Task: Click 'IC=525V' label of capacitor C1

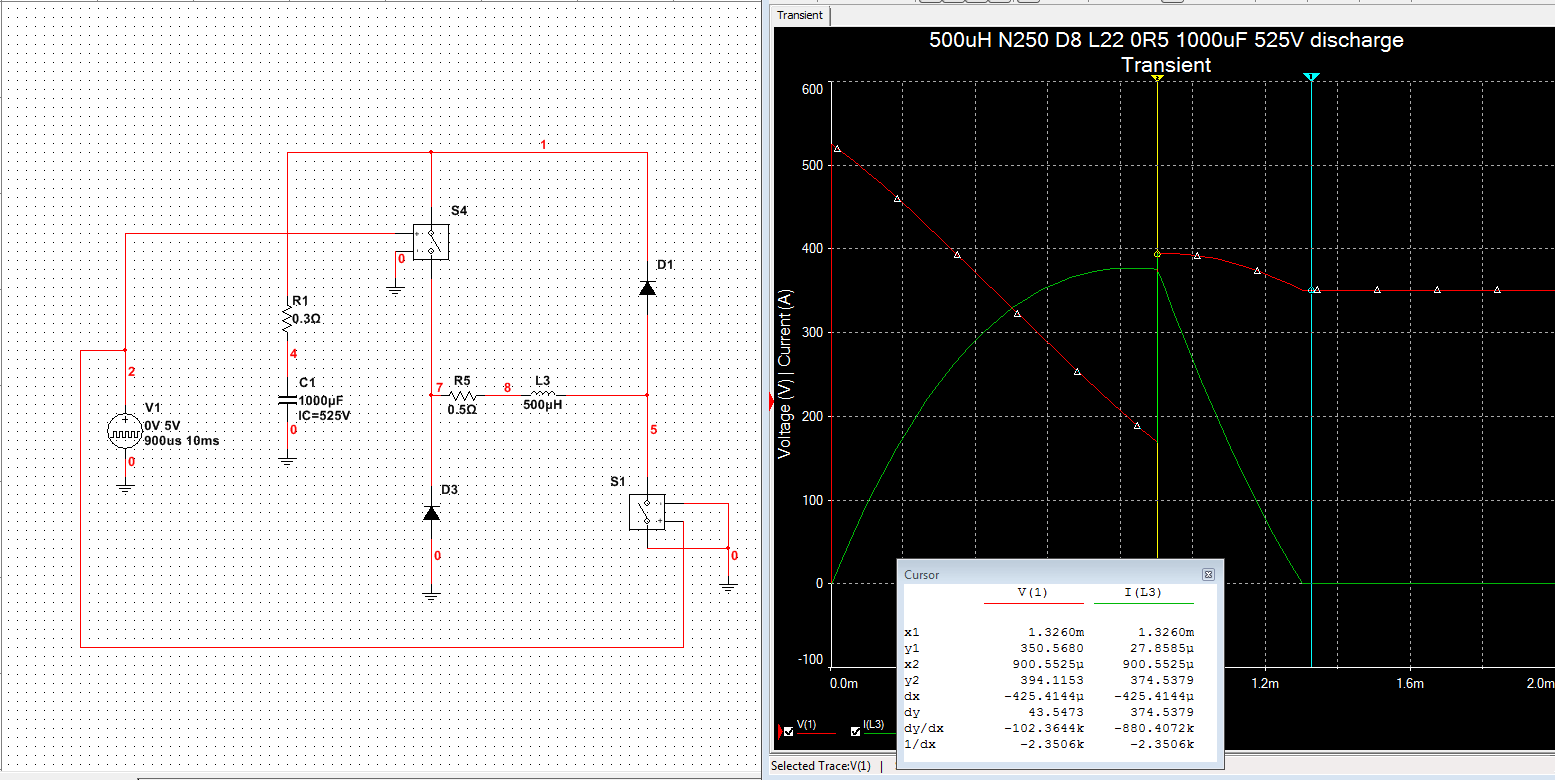Action: tap(325, 415)
